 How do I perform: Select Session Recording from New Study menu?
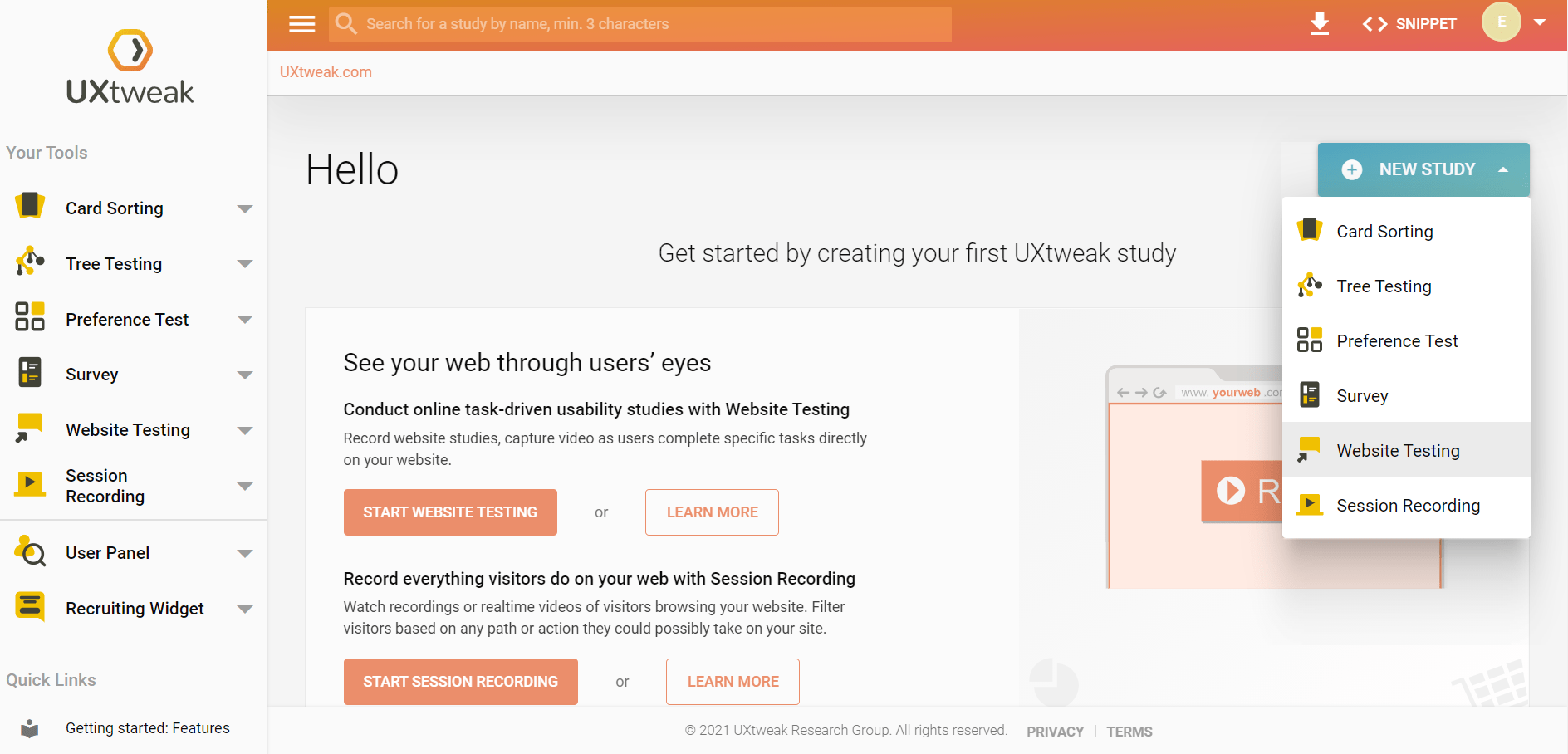pyautogui.click(x=1406, y=505)
